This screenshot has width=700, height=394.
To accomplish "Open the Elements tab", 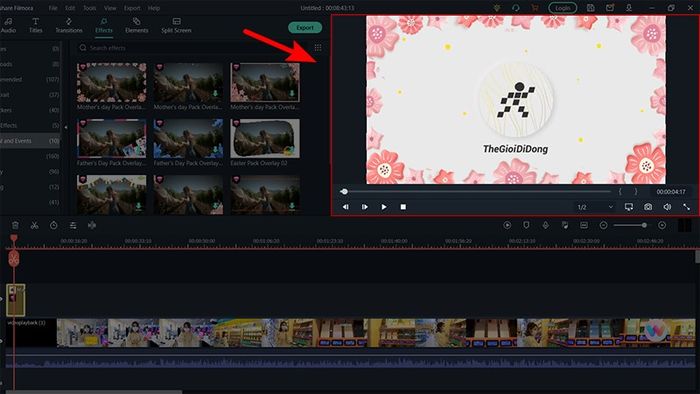I will point(136,25).
